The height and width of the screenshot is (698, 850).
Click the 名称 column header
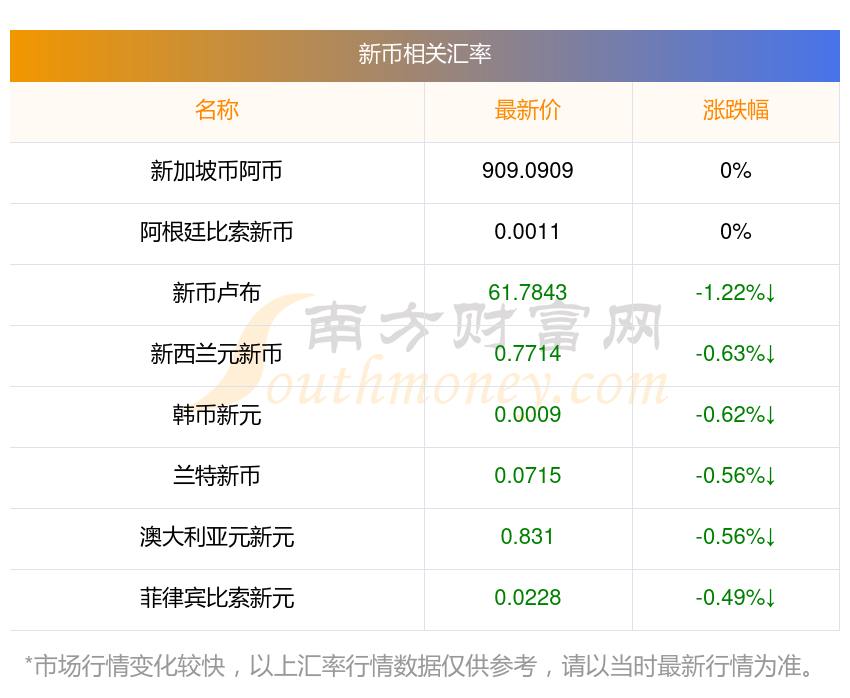pos(217,110)
